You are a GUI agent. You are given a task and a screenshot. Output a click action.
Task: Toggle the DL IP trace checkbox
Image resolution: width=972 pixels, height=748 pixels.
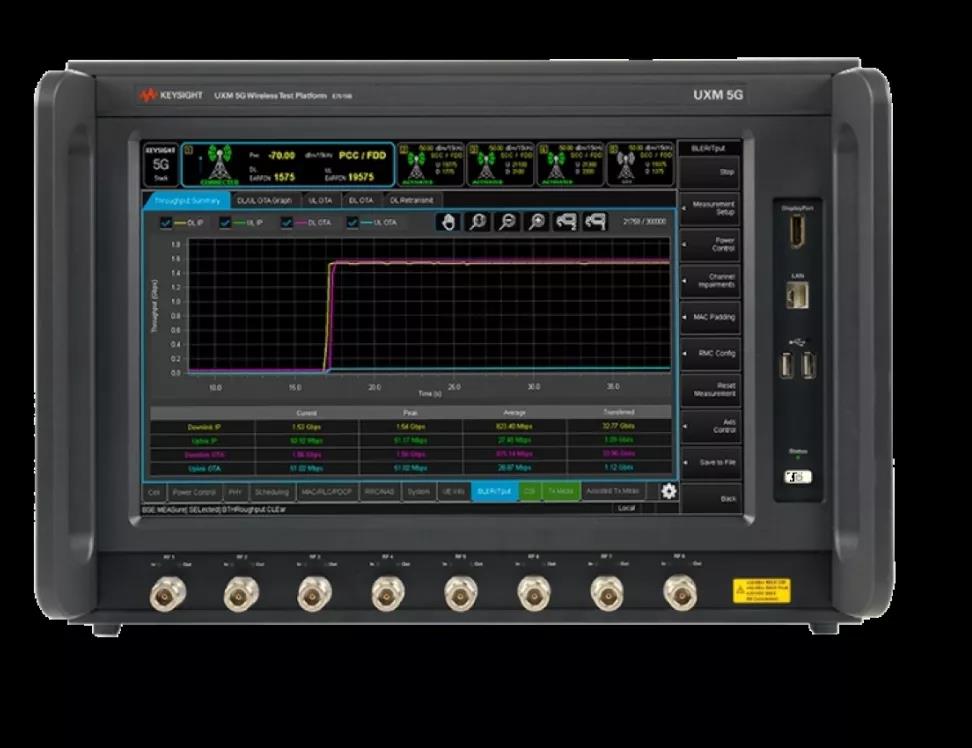pos(166,222)
